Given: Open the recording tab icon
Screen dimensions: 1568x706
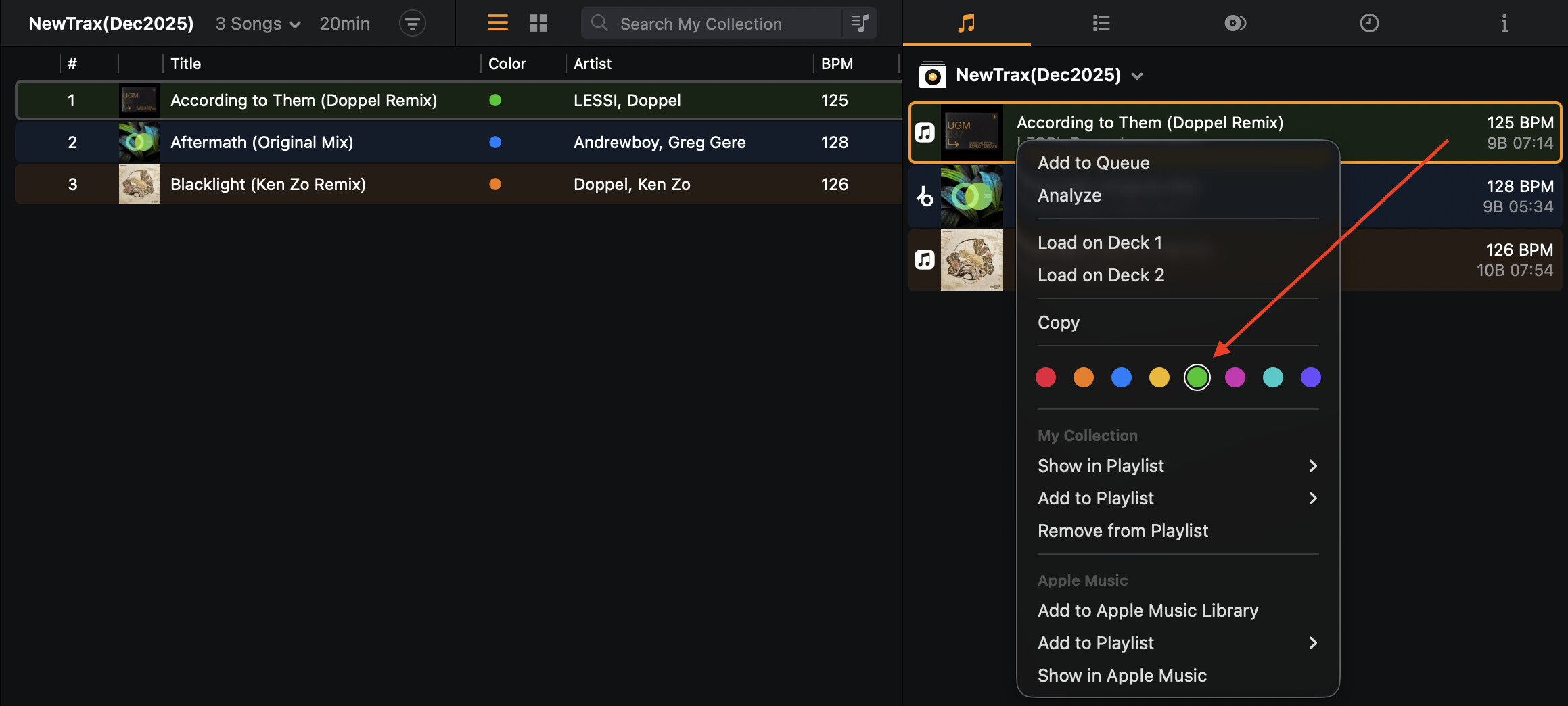Looking at the screenshot, I should click(x=1235, y=24).
